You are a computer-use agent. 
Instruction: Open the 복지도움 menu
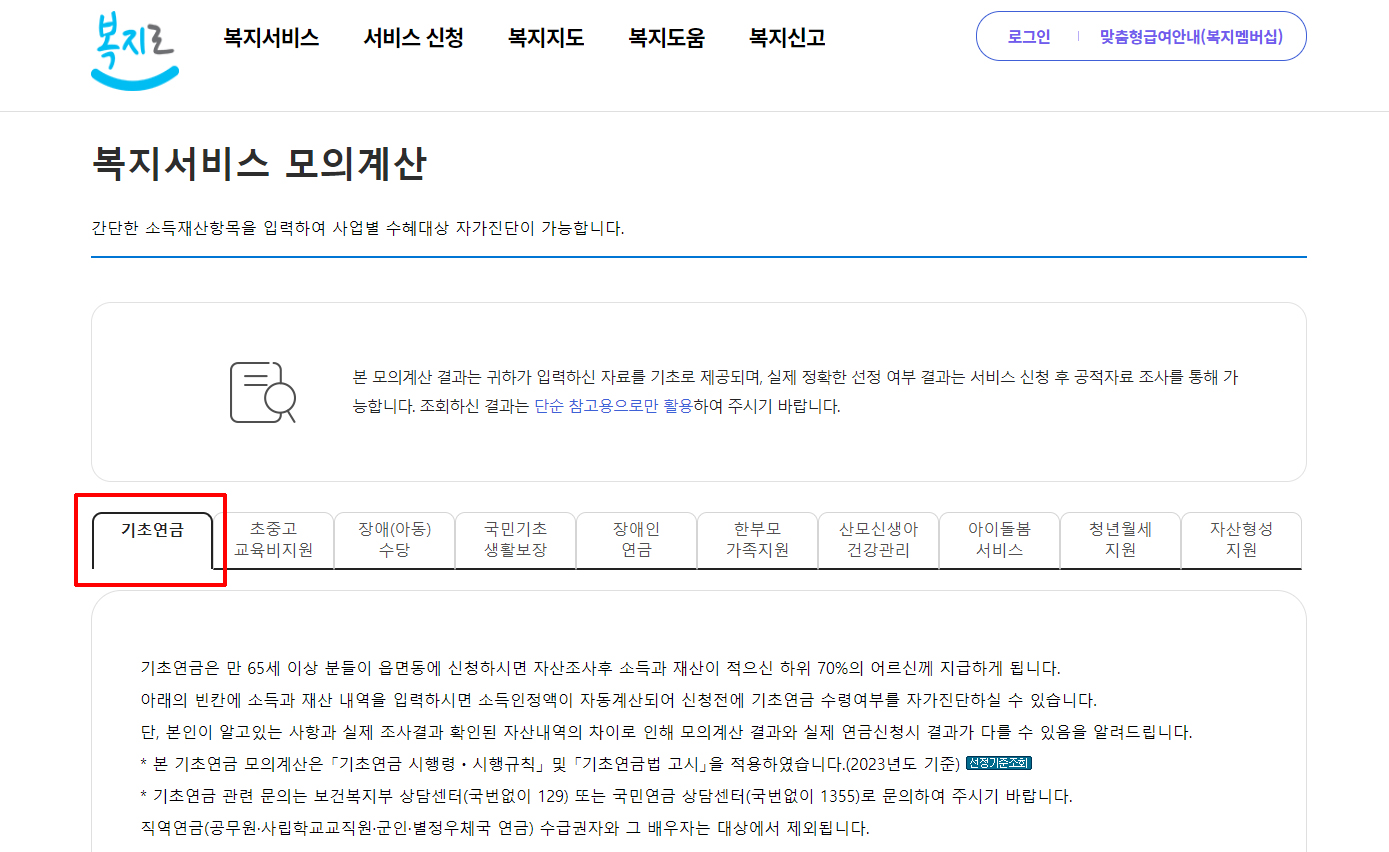(x=666, y=38)
